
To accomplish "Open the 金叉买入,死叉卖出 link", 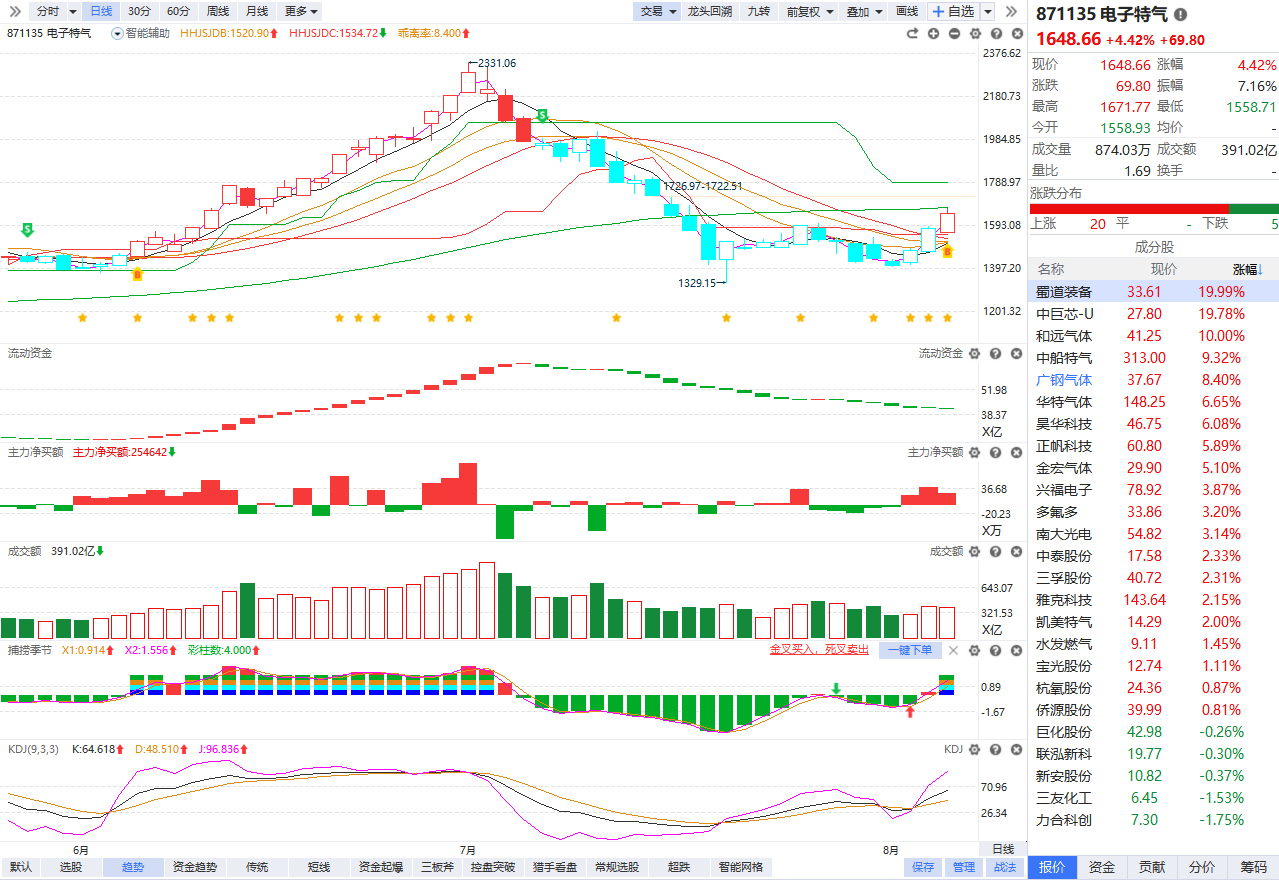I will point(820,650).
